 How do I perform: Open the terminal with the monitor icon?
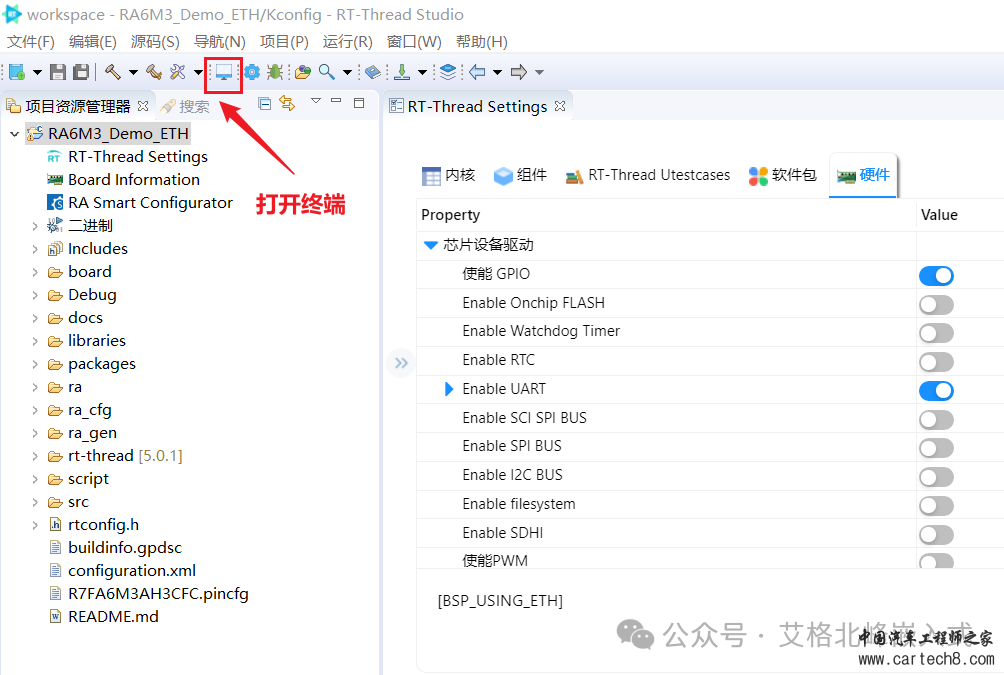223,72
